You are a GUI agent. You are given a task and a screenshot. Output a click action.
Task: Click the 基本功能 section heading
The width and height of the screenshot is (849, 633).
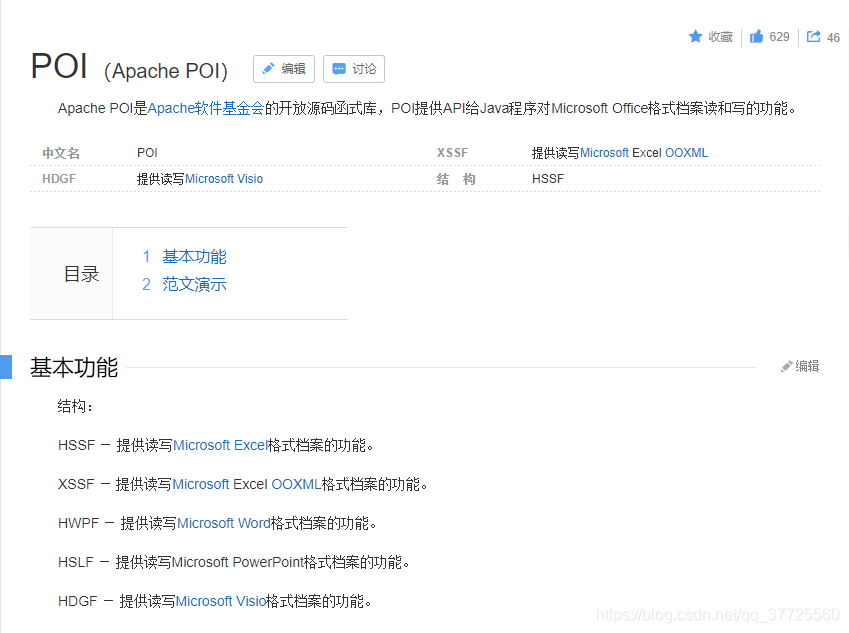74,367
